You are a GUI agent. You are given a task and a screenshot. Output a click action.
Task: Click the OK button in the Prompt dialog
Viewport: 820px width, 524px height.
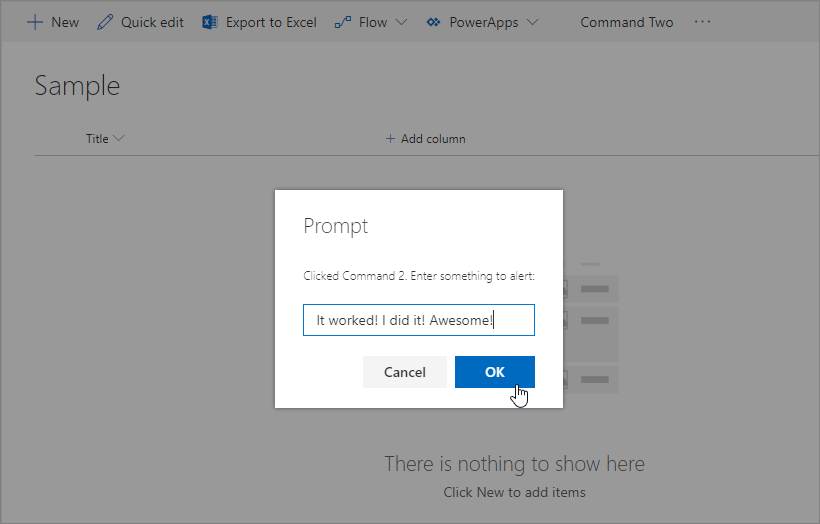pyautogui.click(x=495, y=372)
